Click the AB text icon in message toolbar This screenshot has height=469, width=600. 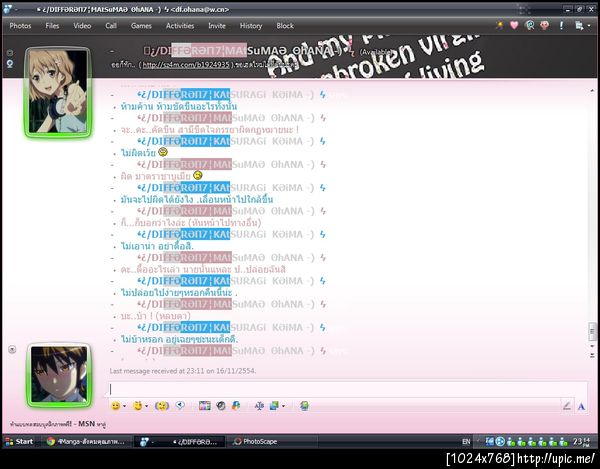[x=259, y=406]
